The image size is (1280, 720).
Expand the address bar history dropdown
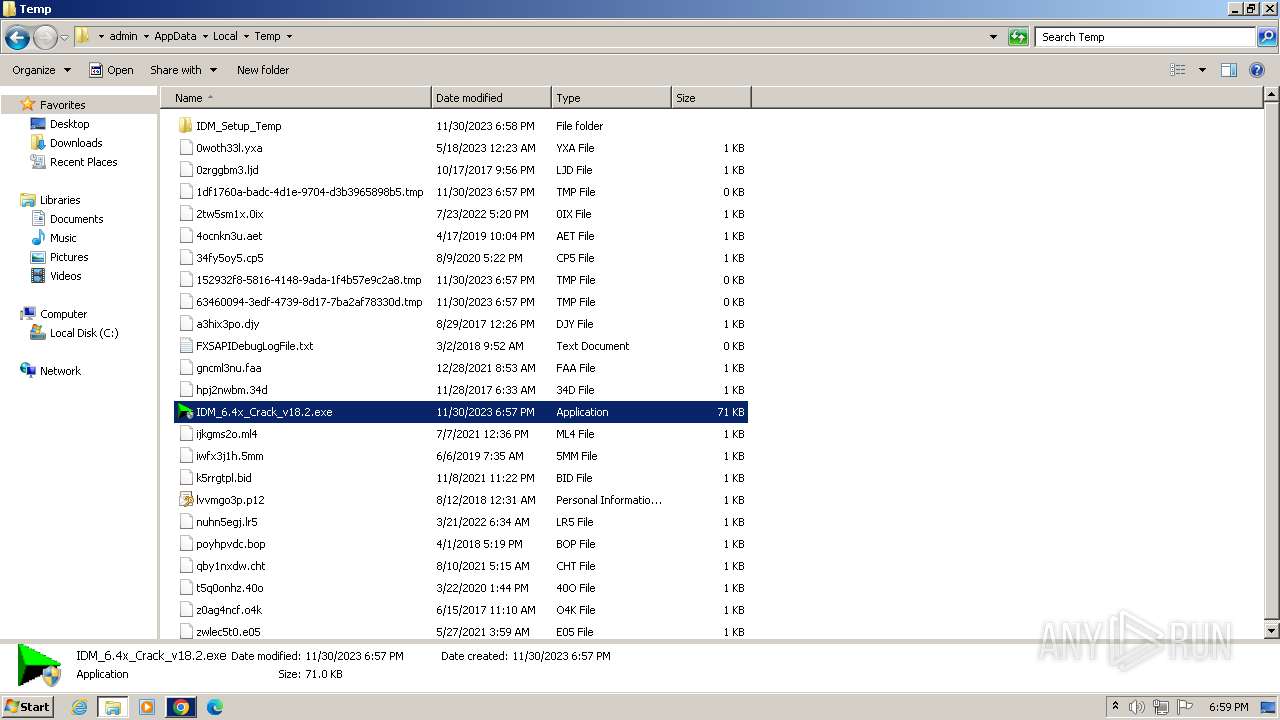coord(993,37)
